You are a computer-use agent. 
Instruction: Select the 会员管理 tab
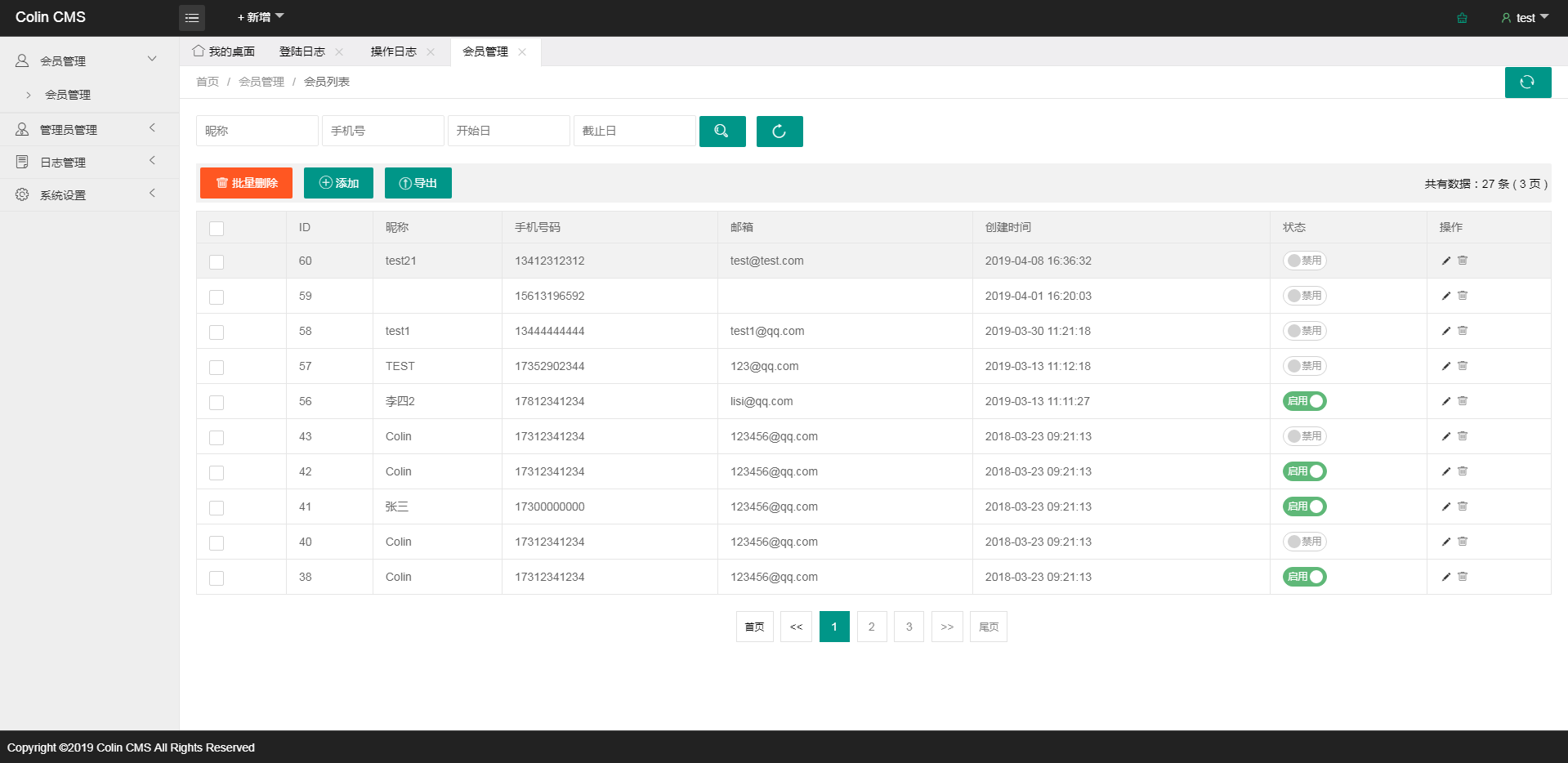[485, 51]
